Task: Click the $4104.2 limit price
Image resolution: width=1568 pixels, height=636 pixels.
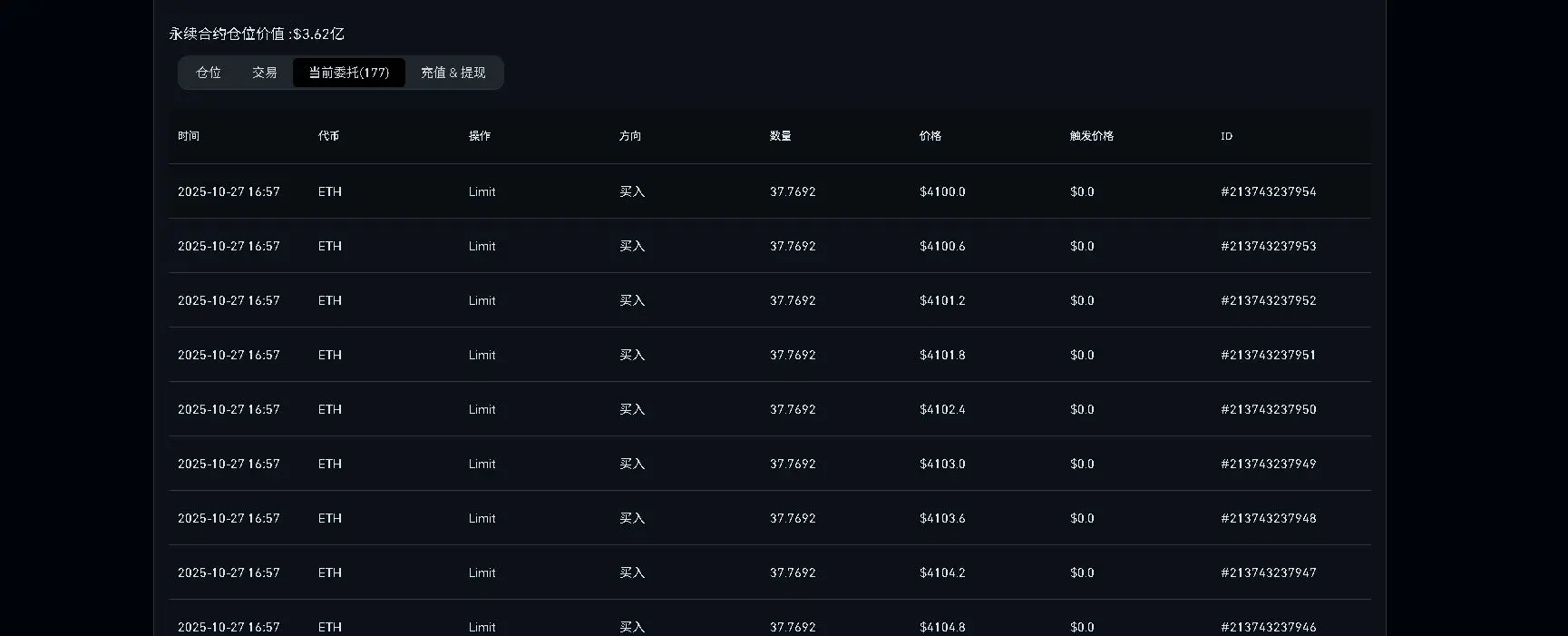Action: [942, 572]
